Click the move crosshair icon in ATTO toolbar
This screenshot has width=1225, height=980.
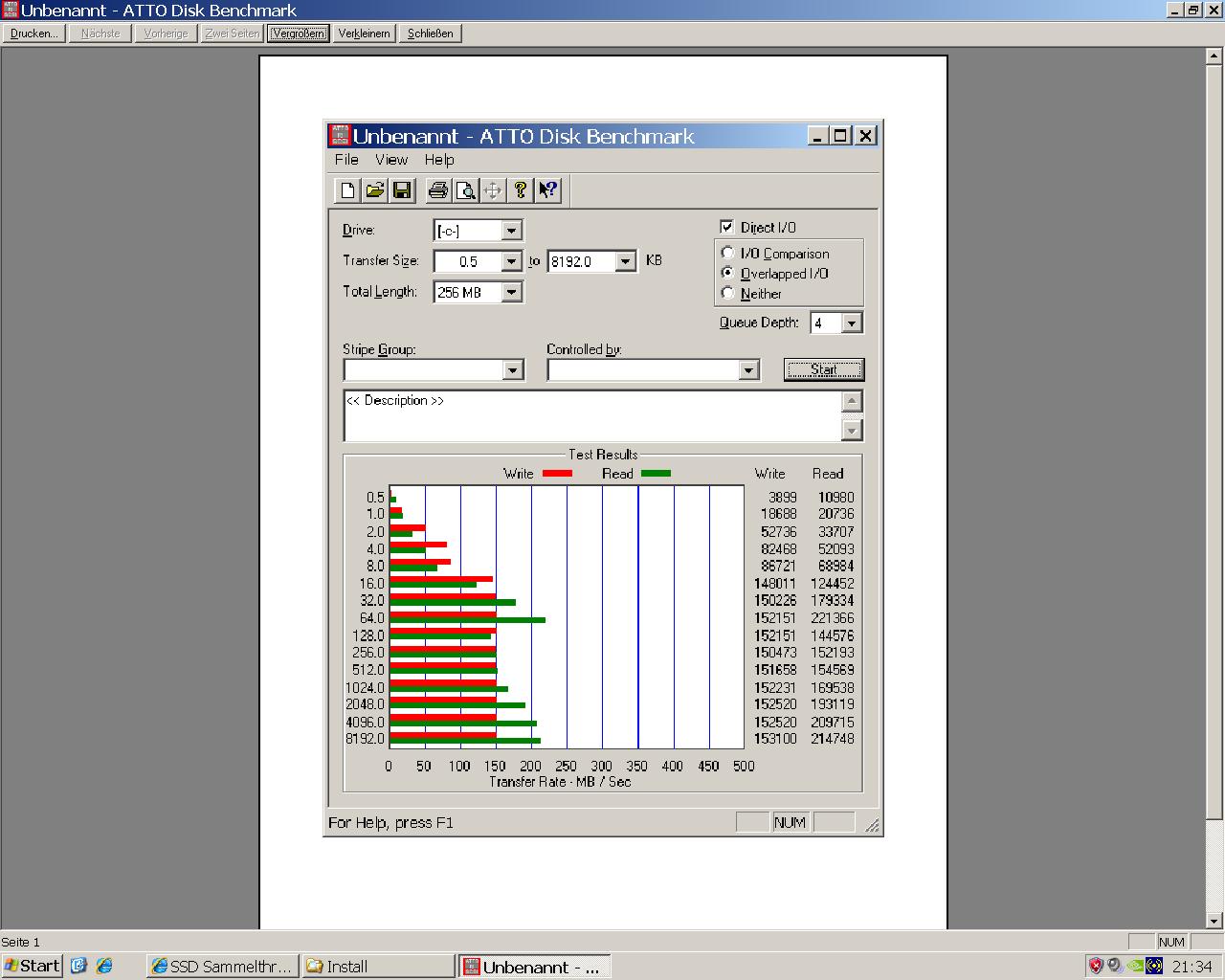pyautogui.click(x=492, y=190)
